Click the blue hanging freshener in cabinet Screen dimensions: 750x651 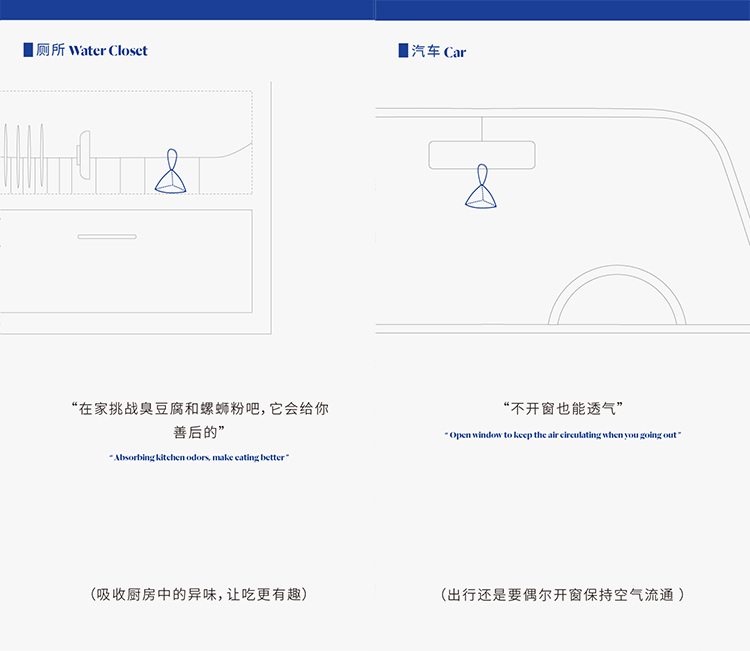point(170,175)
